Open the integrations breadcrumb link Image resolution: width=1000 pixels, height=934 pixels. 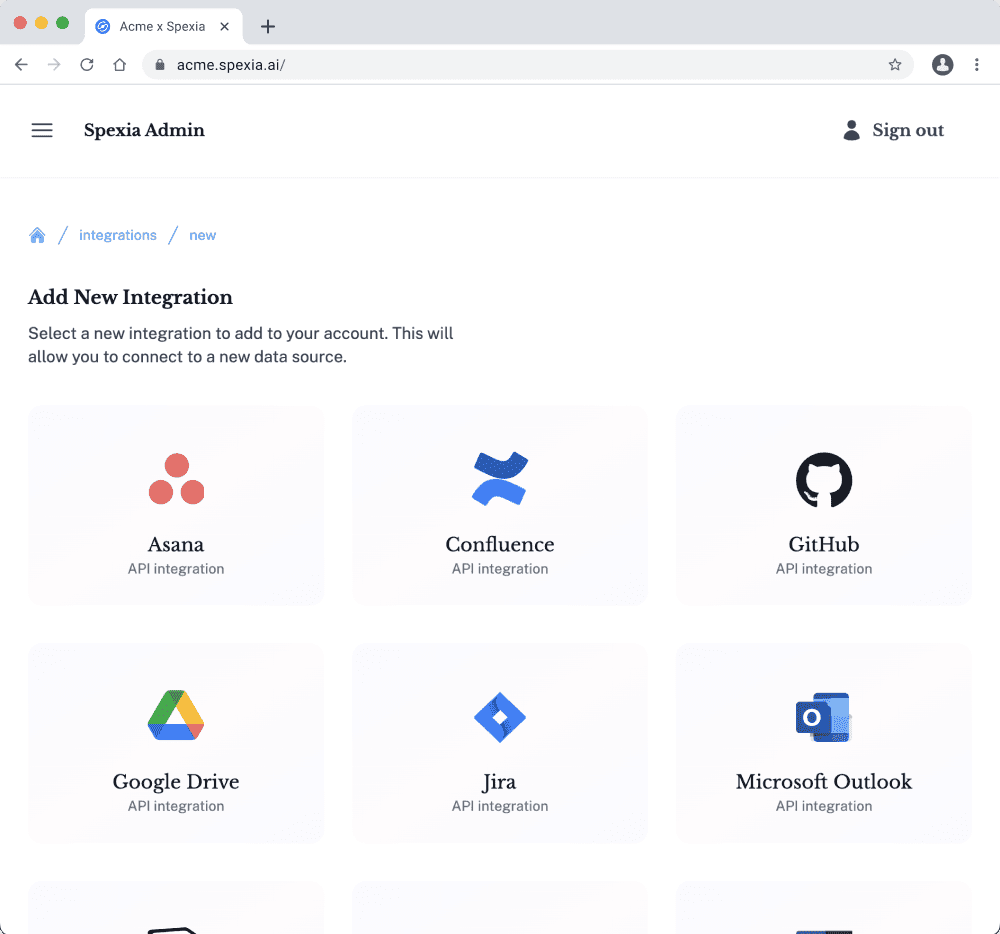117,235
